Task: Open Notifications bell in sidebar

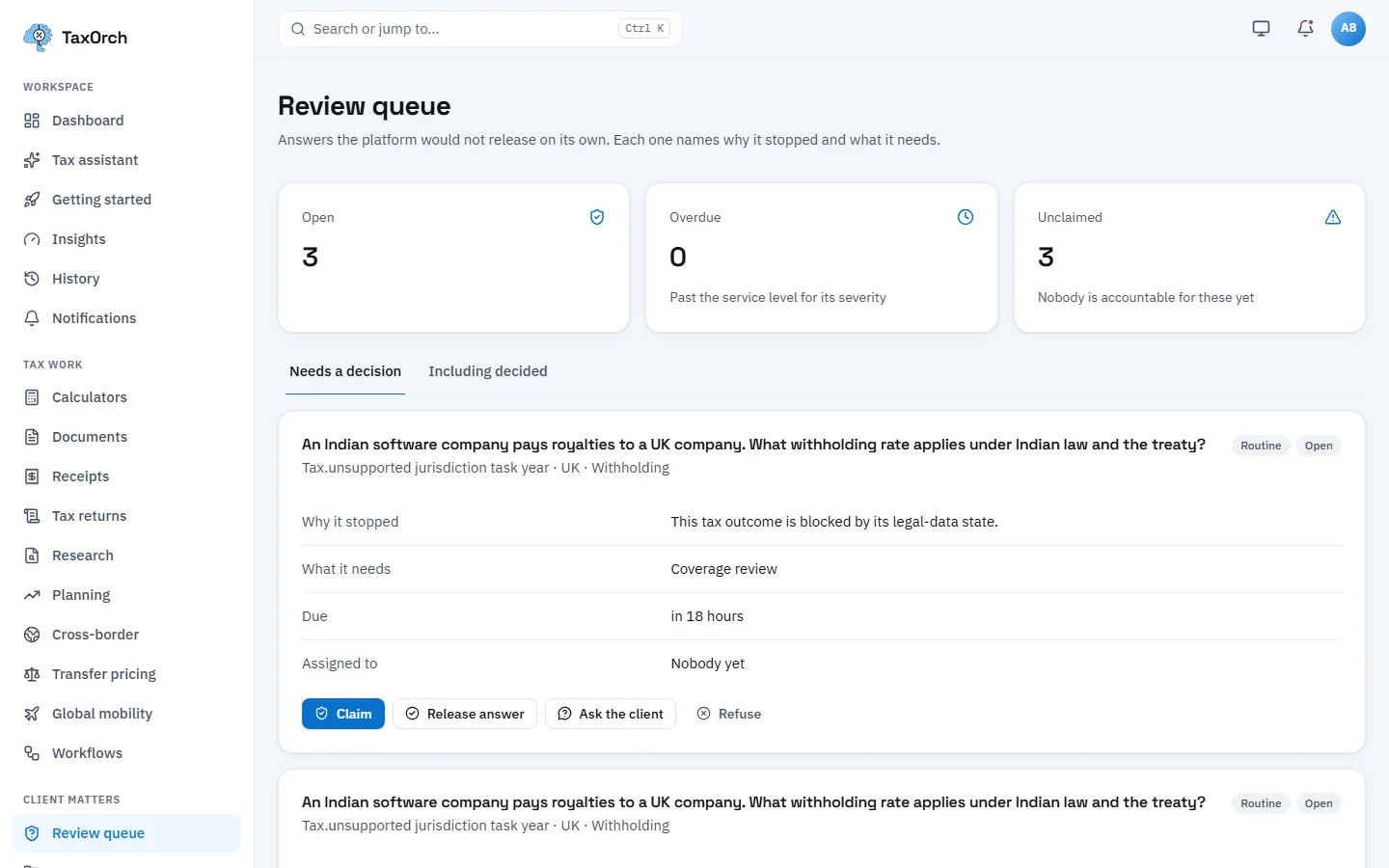Action: pos(32,318)
